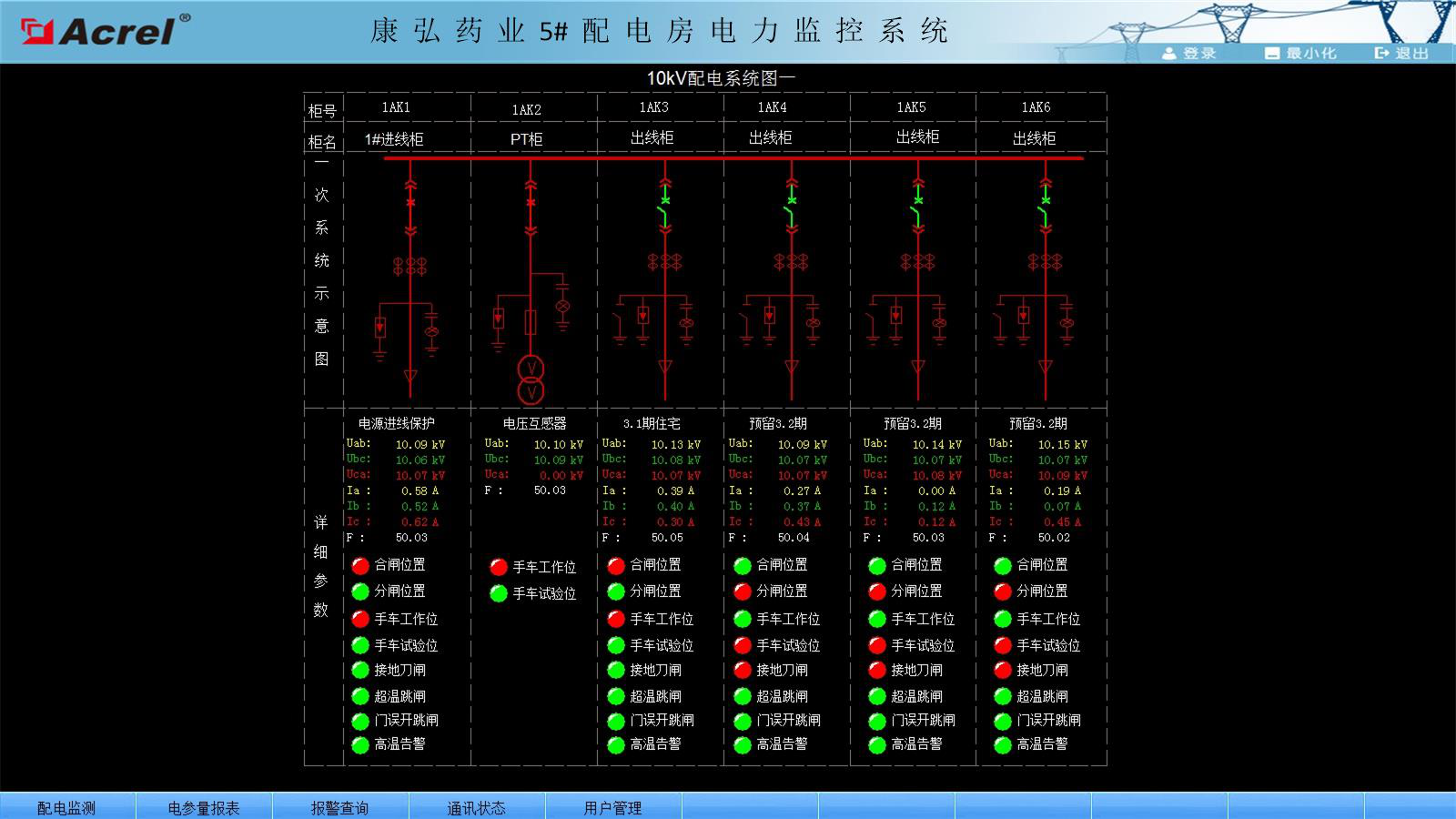The height and width of the screenshot is (819, 1456).
Task: Click the 电压互感器 heading
Action: 534,423
